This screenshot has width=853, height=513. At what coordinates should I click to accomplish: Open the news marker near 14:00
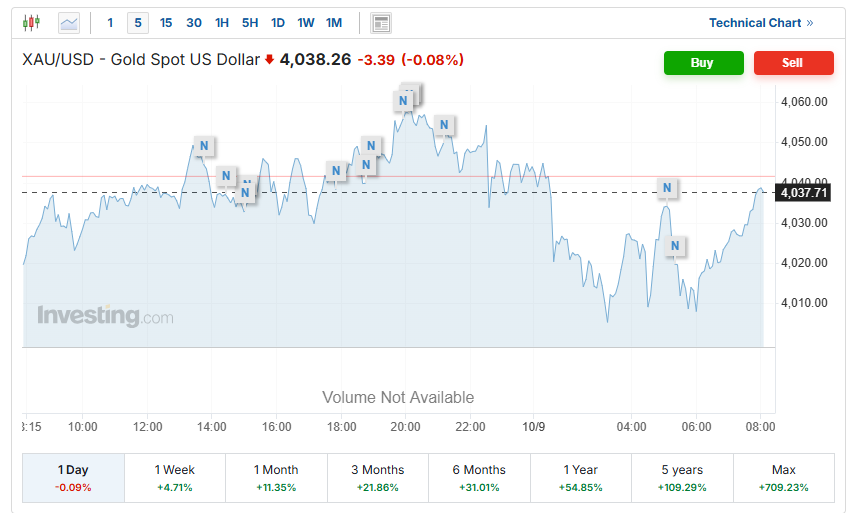tap(204, 146)
